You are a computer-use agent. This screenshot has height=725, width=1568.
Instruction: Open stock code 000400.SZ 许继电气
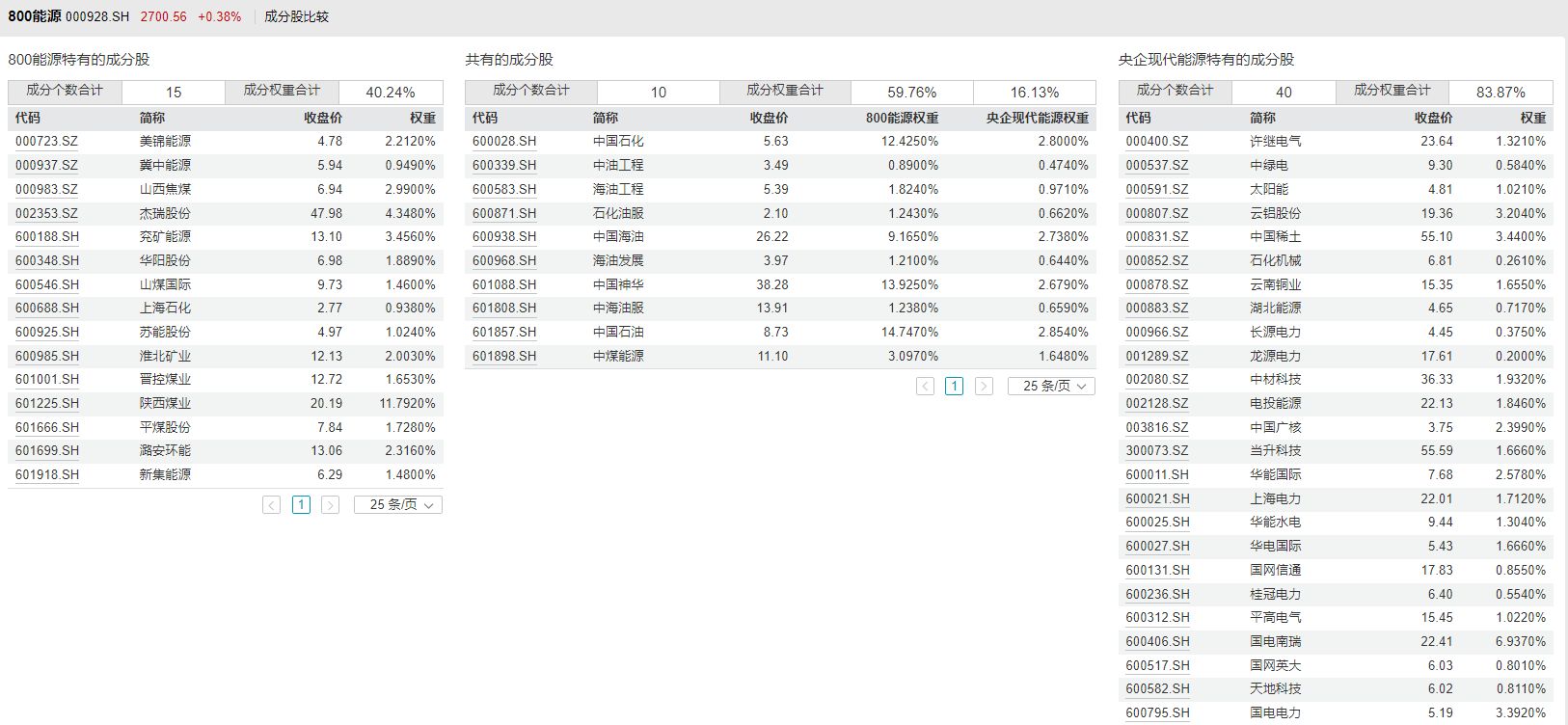[1157, 142]
